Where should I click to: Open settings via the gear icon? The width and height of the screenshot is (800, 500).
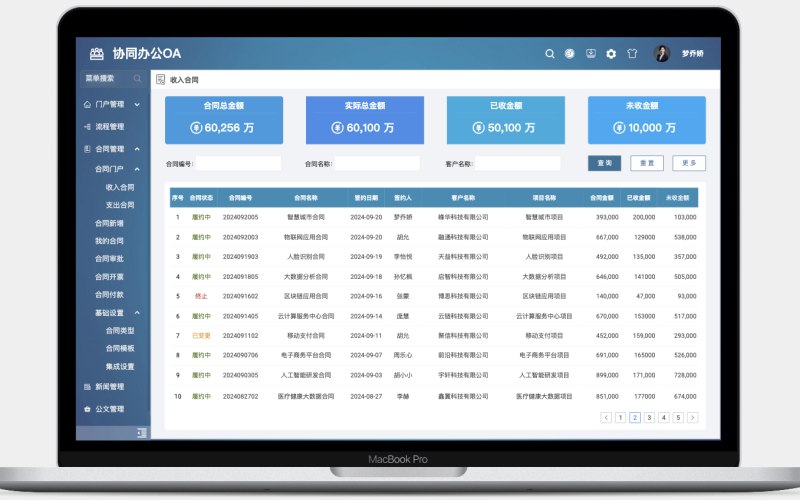tap(611, 54)
